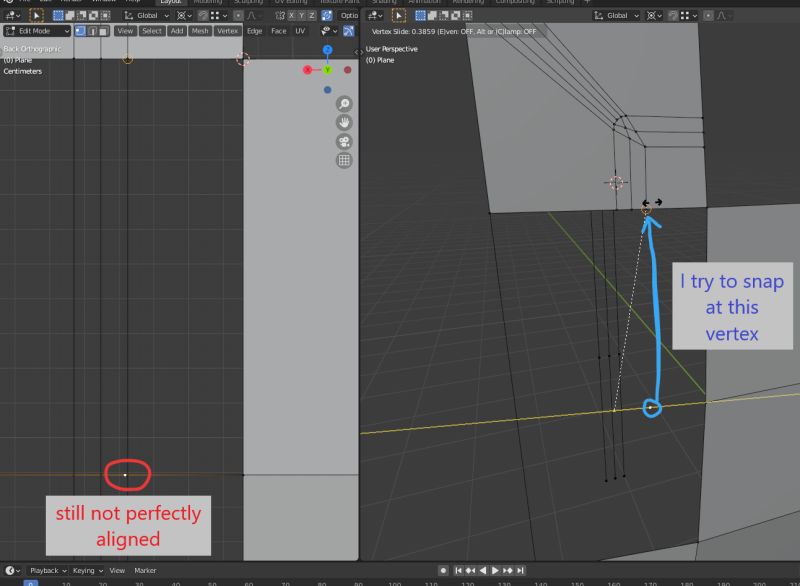Image resolution: width=800 pixels, height=586 pixels.
Task: Click the Zoom magnifier icon on the viewport gizmo
Action: click(x=344, y=104)
